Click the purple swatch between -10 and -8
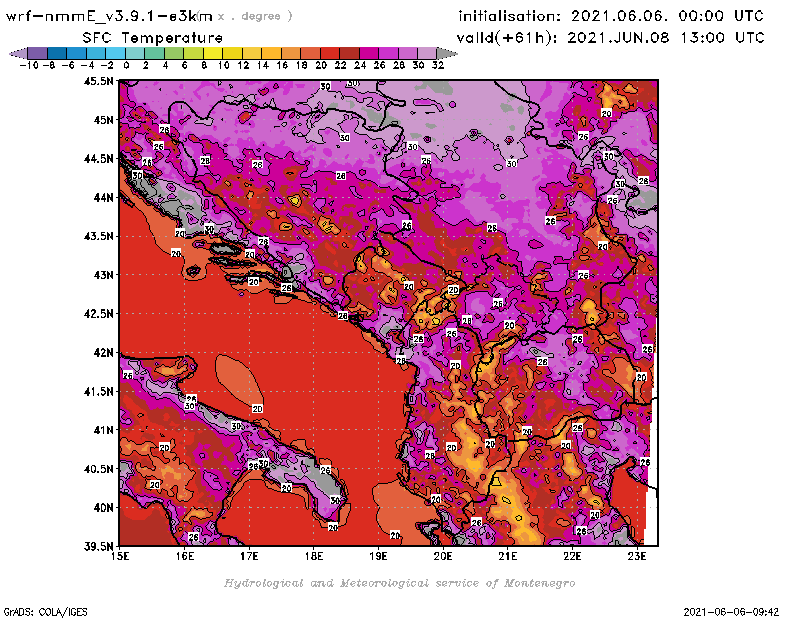This screenshot has width=800, height=618. point(37,52)
